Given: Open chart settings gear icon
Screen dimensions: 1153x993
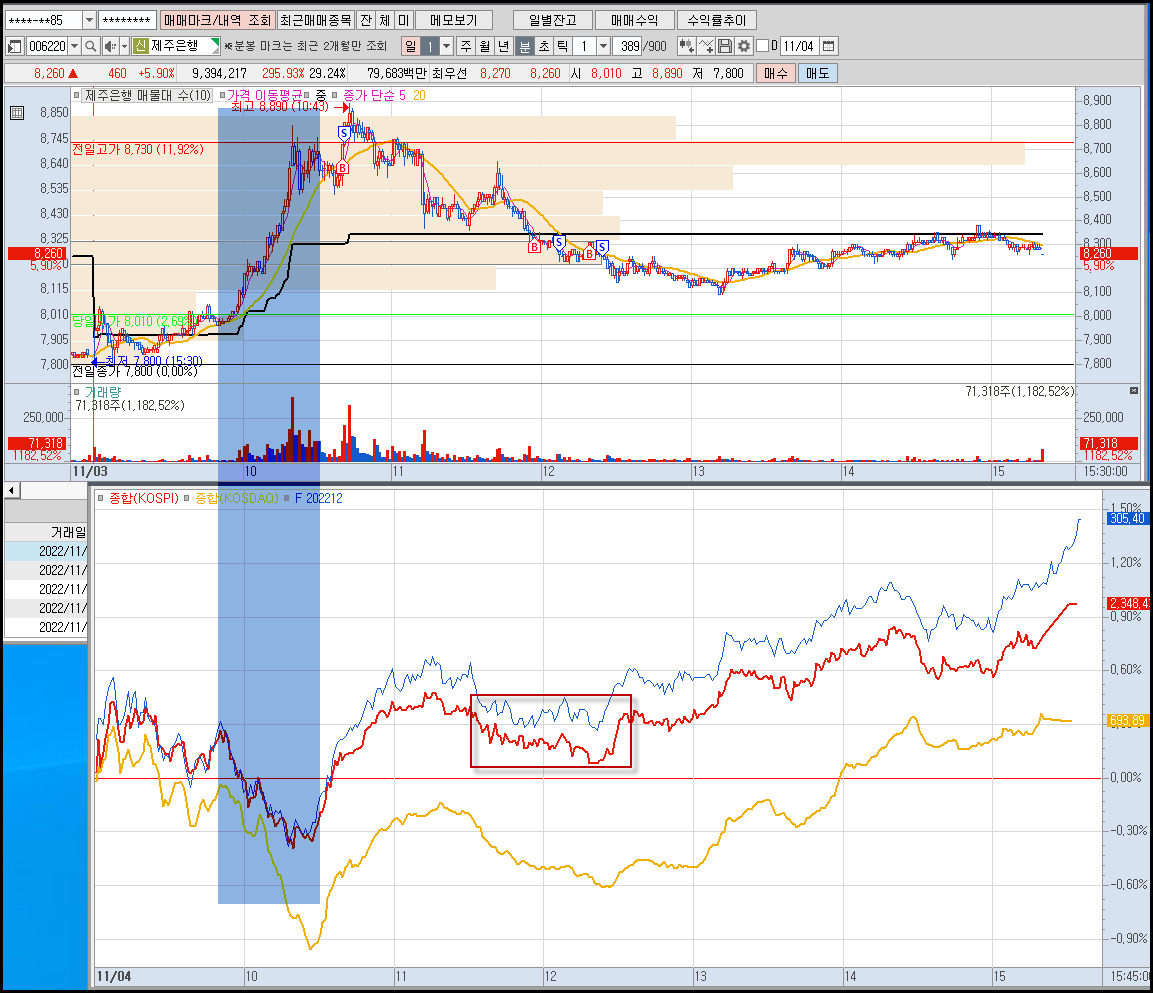Looking at the screenshot, I should (743, 46).
